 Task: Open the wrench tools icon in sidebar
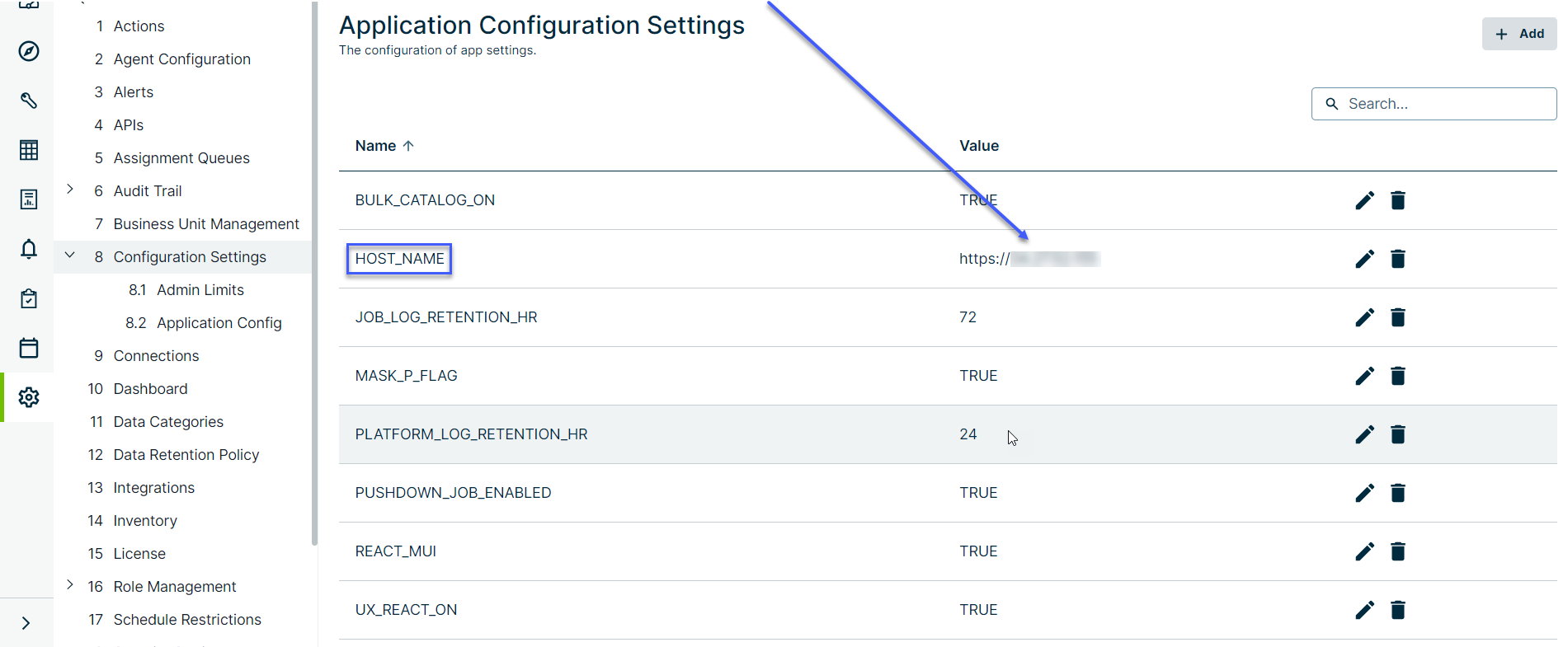[29, 101]
